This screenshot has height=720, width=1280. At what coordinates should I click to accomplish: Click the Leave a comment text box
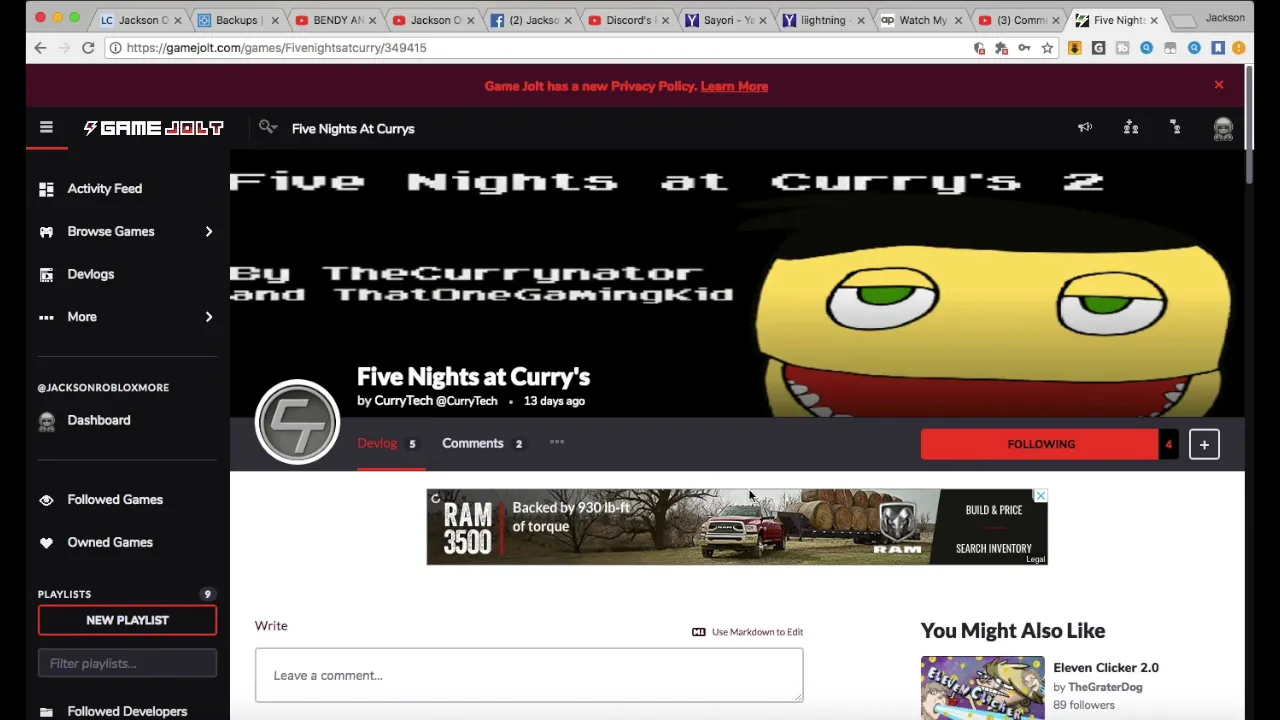click(x=528, y=675)
